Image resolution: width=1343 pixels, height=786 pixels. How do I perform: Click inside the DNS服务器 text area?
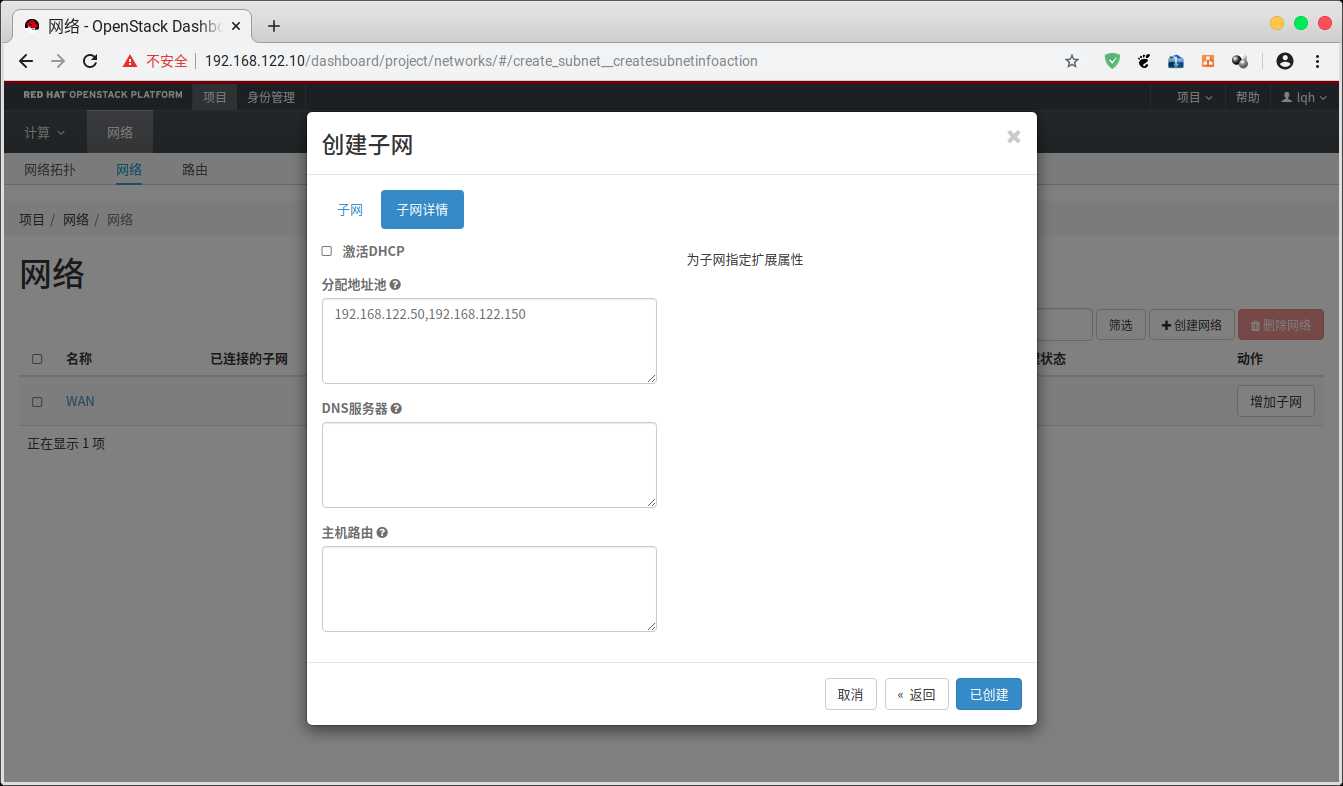coord(489,464)
